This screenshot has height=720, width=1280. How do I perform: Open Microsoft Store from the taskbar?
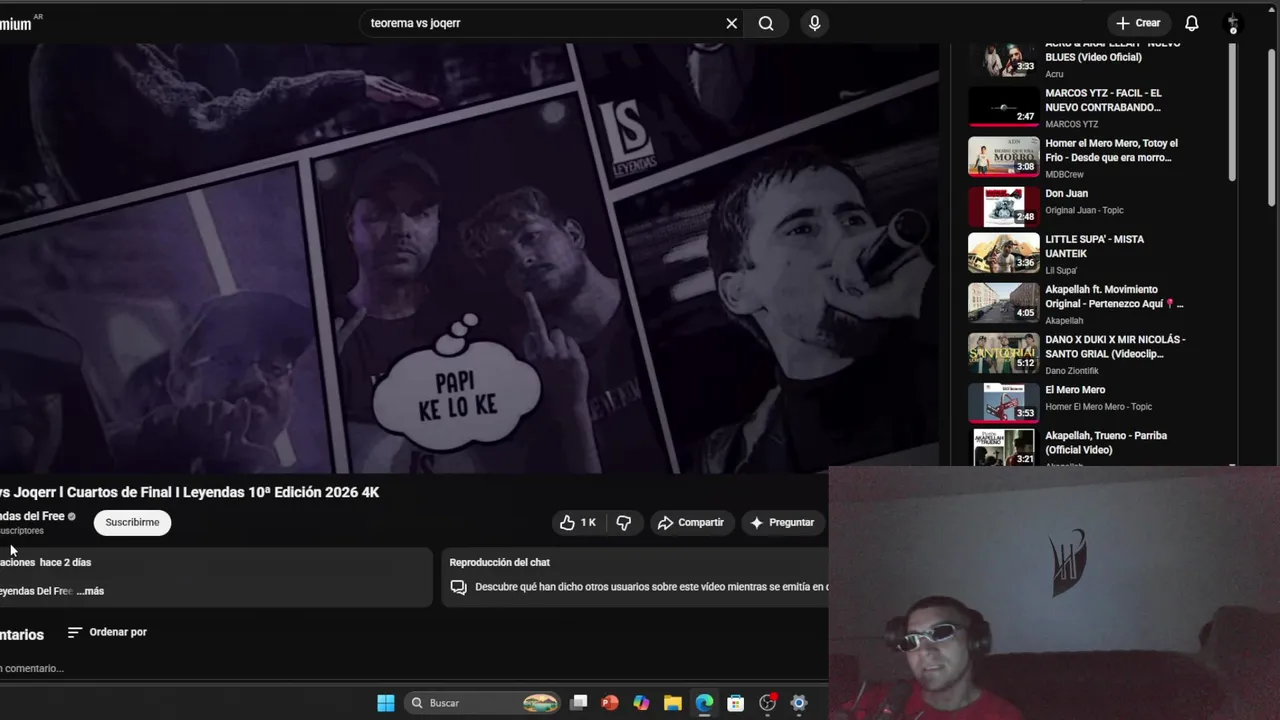[x=736, y=703]
